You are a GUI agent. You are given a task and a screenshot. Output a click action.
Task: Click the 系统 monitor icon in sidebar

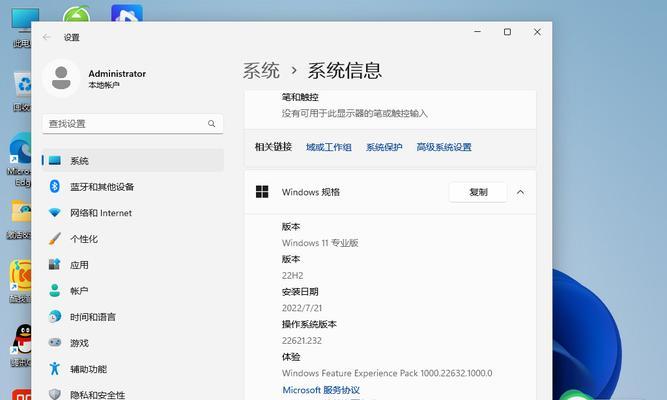click(x=55, y=161)
